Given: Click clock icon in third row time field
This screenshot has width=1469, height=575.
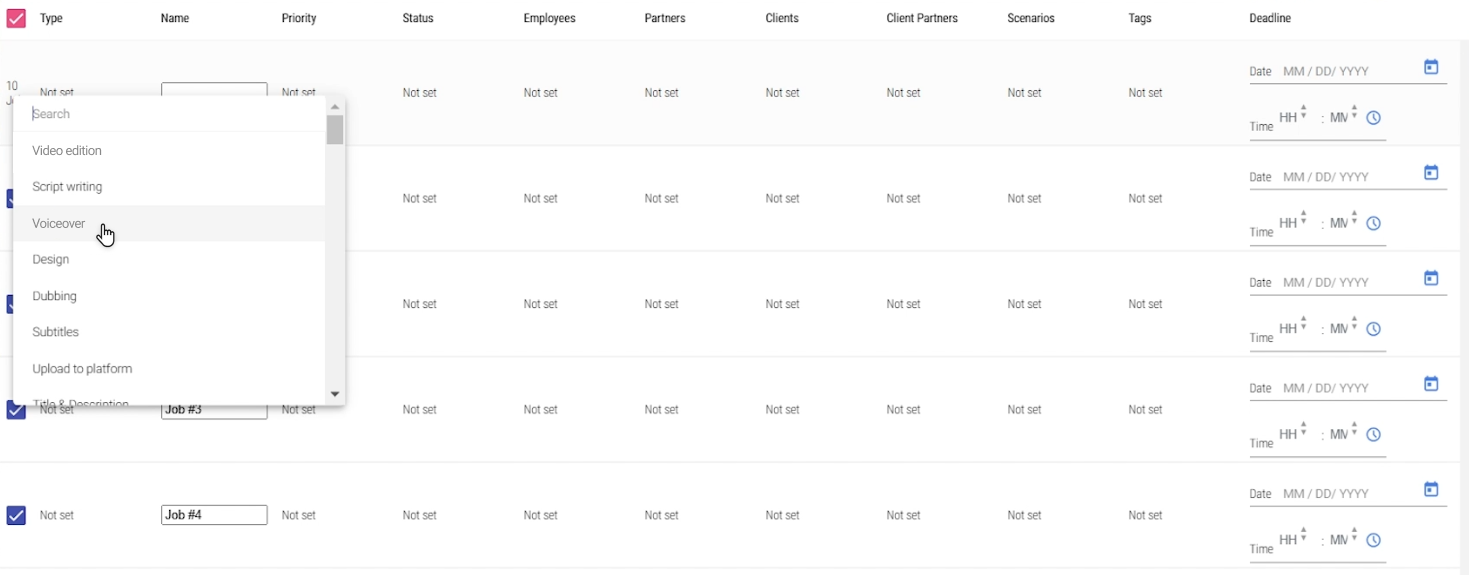Looking at the screenshot, I should 1374,329.
